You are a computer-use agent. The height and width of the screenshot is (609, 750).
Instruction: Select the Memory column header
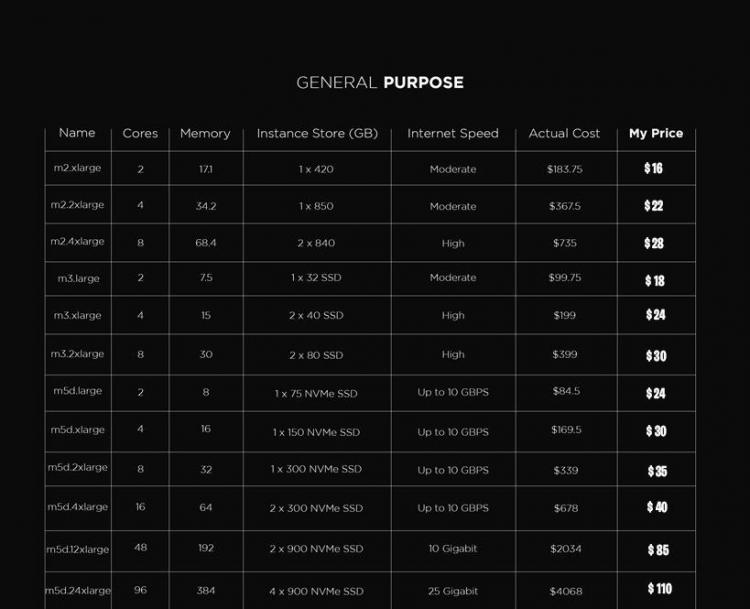205,134
